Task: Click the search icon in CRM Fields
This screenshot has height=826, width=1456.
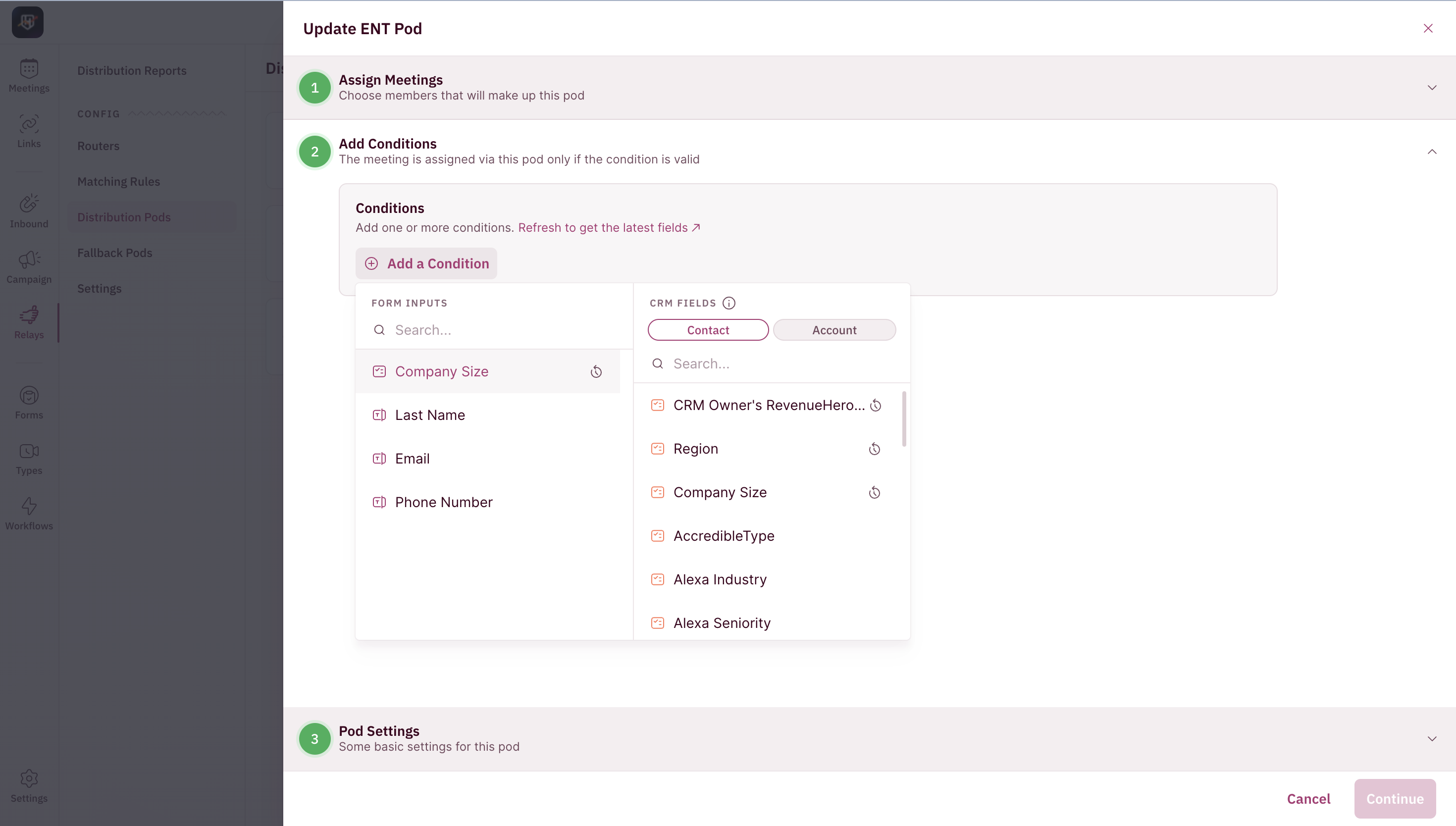Action: coord(658,363)
